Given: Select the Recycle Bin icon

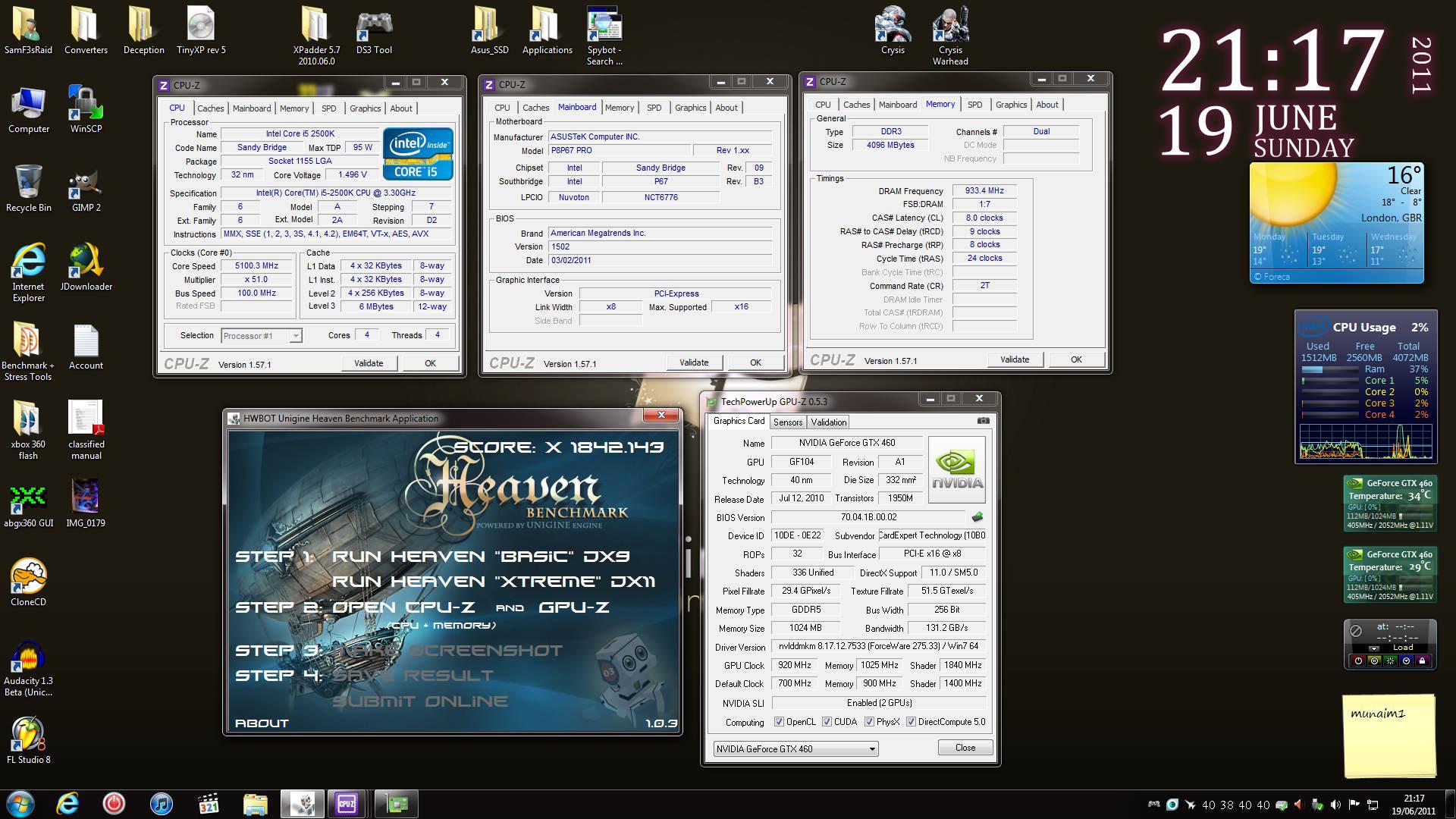Looking at the screenshot, I should [x=28, y=189].
